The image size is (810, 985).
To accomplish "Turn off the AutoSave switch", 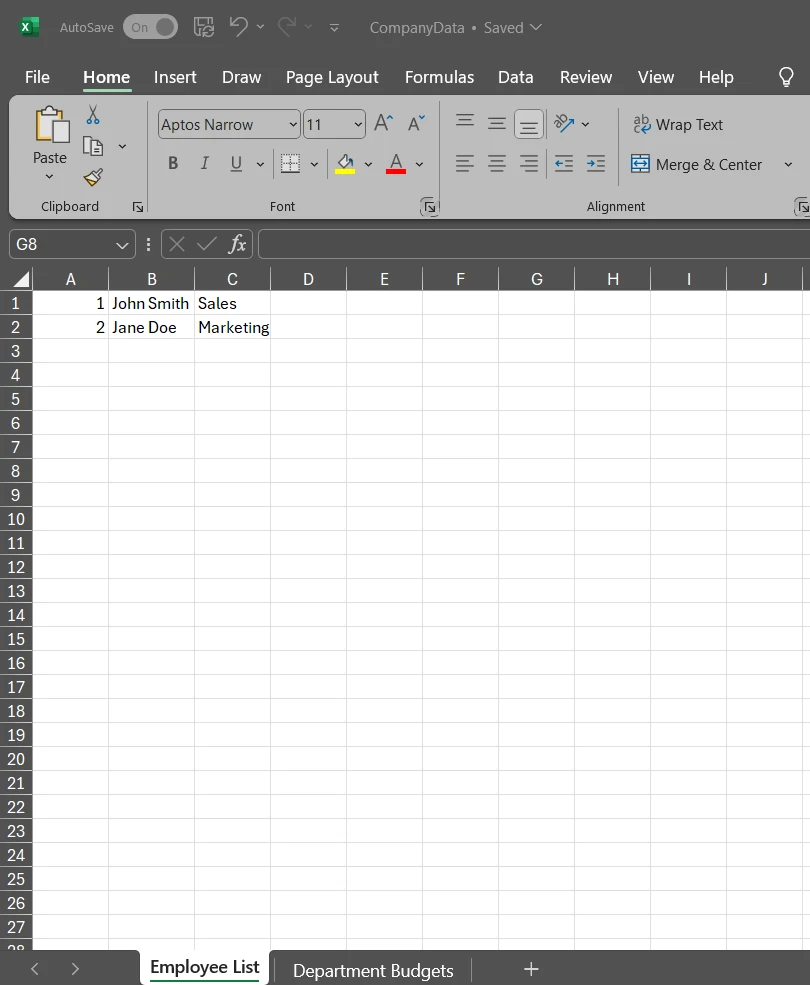I will click(150, 27).
